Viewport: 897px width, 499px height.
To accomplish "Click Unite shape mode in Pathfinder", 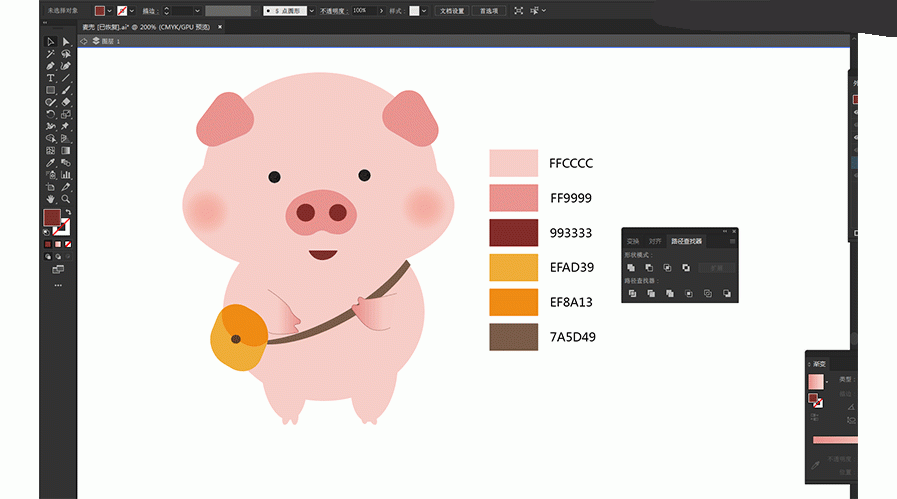I will [x=631, y=268].
